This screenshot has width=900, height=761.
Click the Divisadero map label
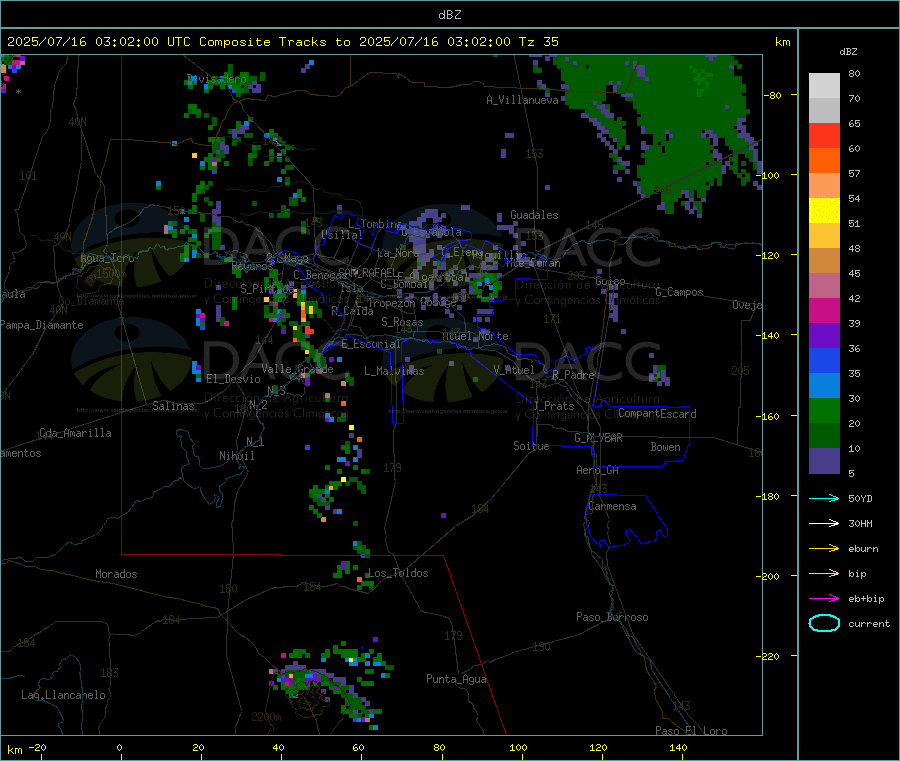pyautogui.click(x=217, y=79)
